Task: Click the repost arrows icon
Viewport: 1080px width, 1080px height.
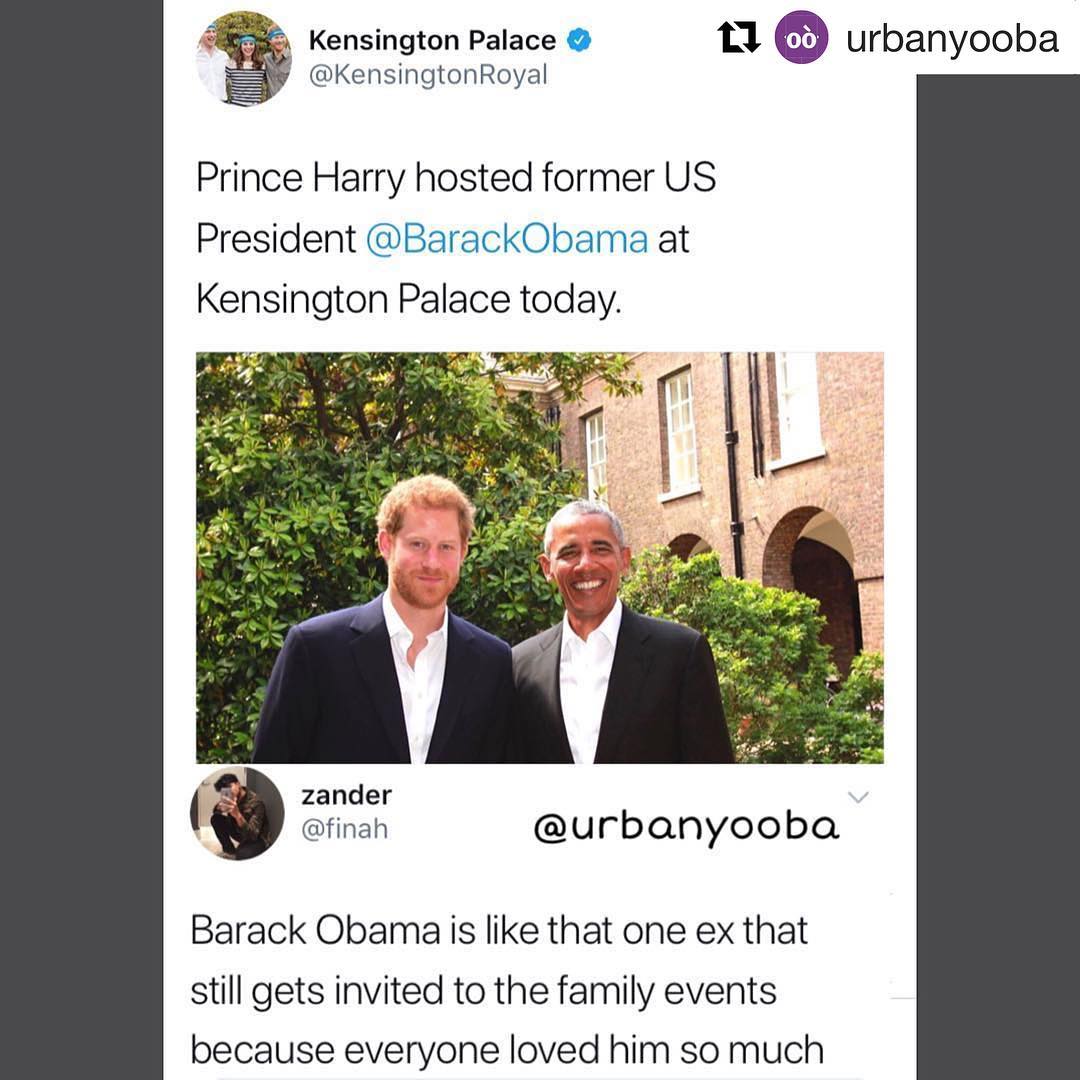Action: (738, 38)
